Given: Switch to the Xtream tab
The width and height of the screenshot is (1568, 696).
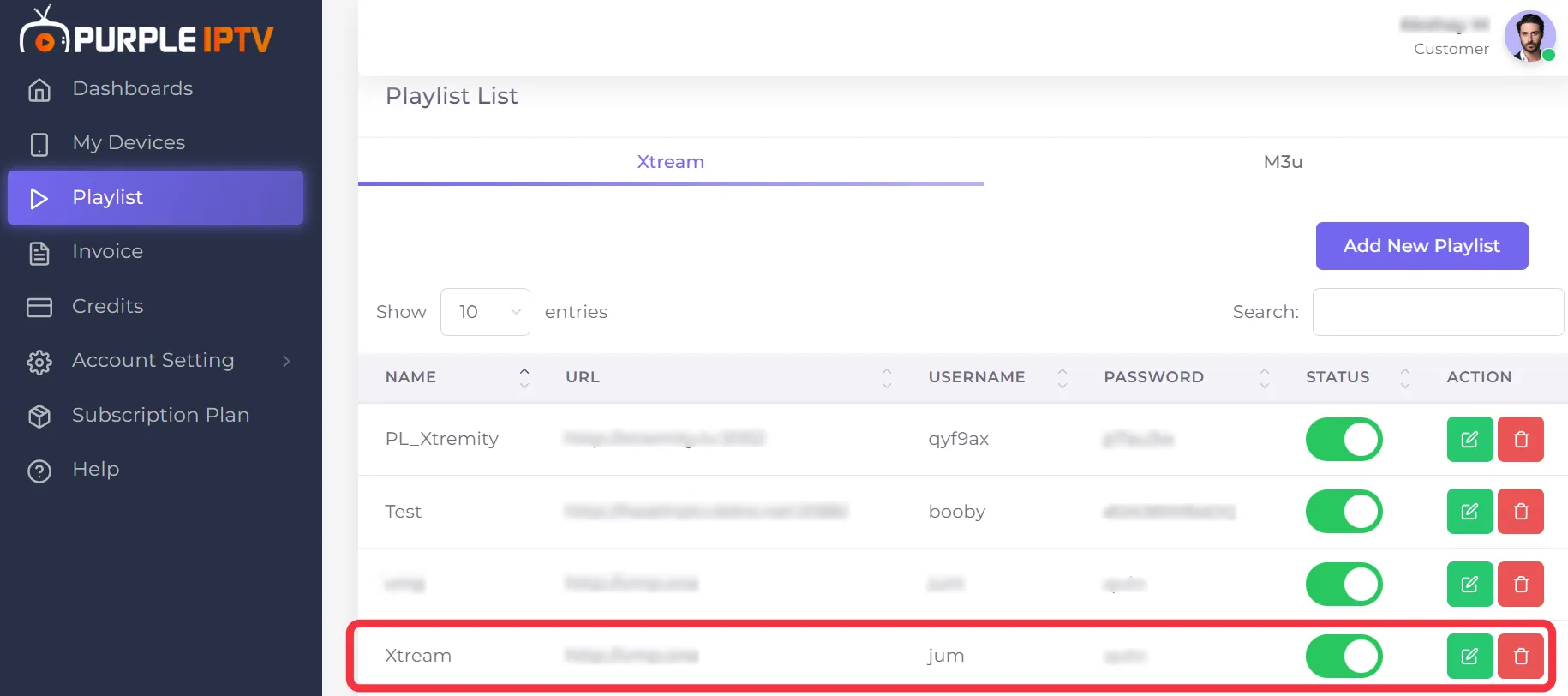Looking at the screenshot, I should [x=671, y=161].
